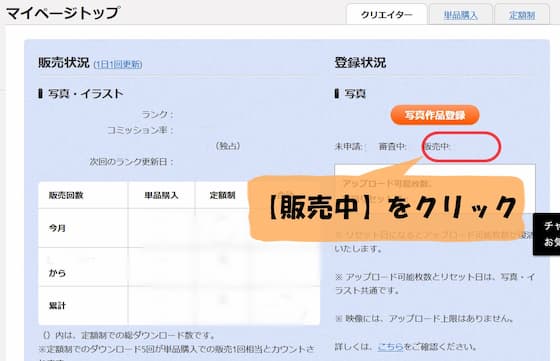Click the 販売回数 table header

pos(66,195)
